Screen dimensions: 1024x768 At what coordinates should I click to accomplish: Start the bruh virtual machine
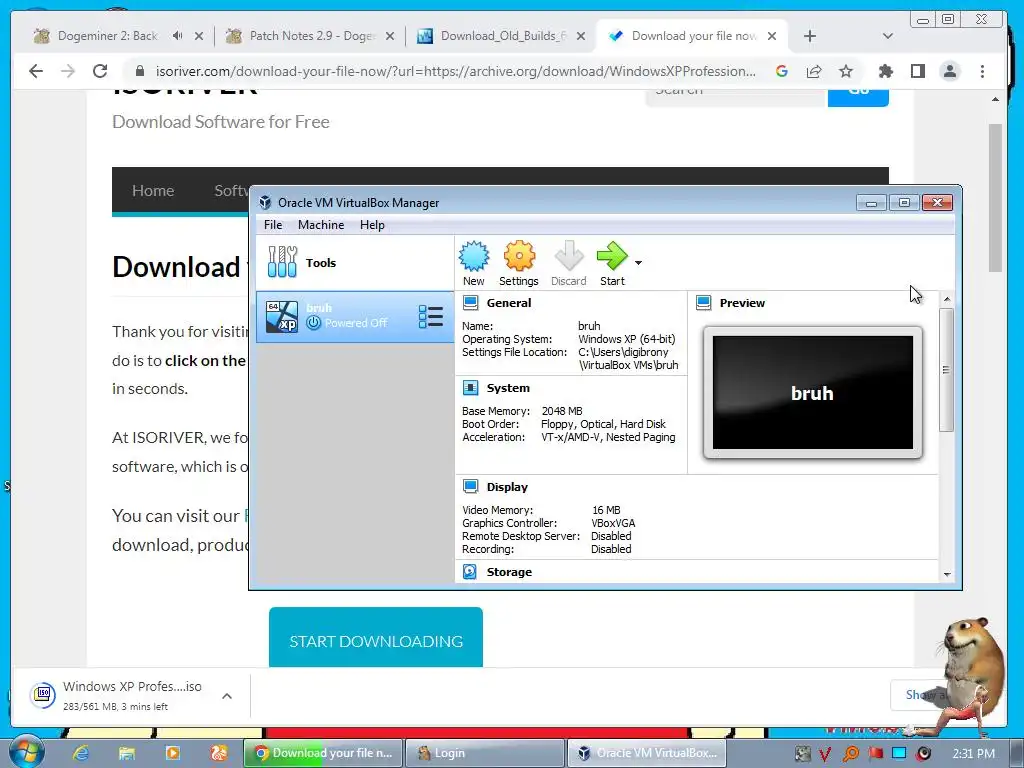tap(612, 263)
